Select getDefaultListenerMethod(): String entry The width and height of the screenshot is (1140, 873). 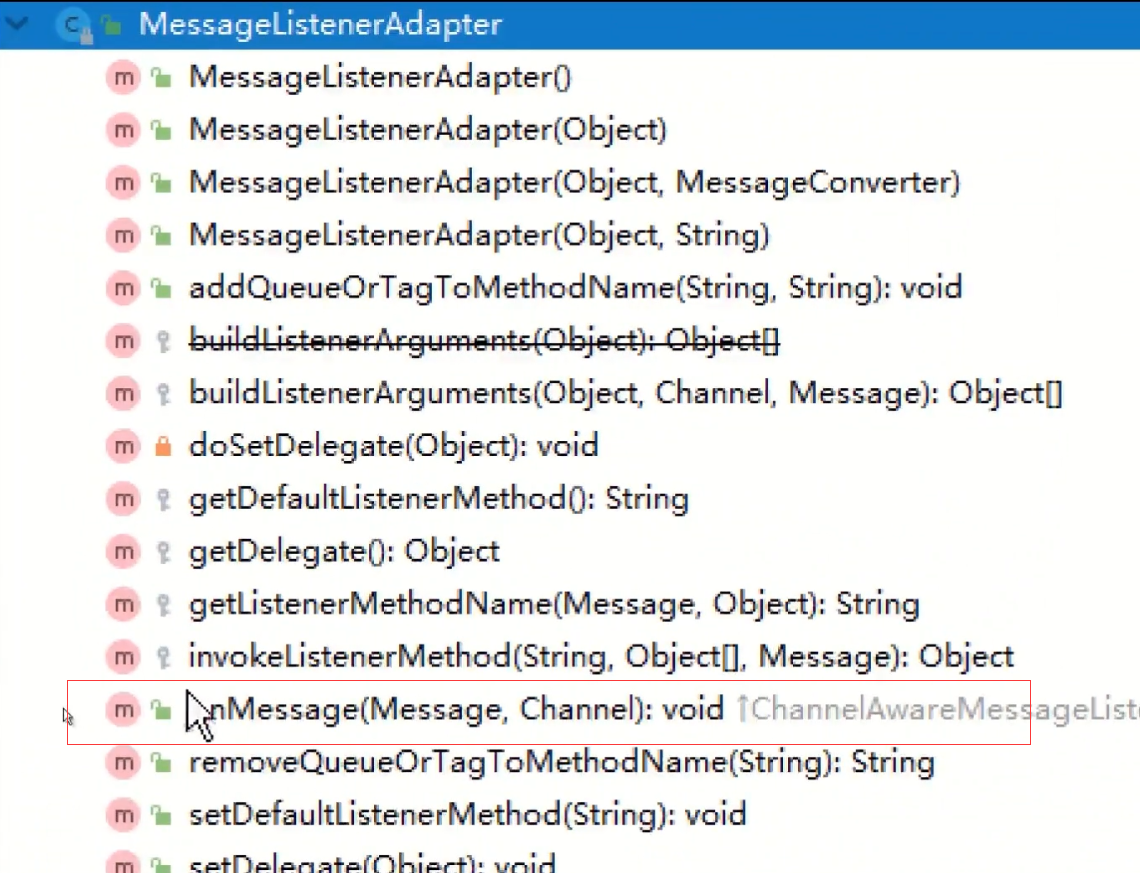point(438,499)
